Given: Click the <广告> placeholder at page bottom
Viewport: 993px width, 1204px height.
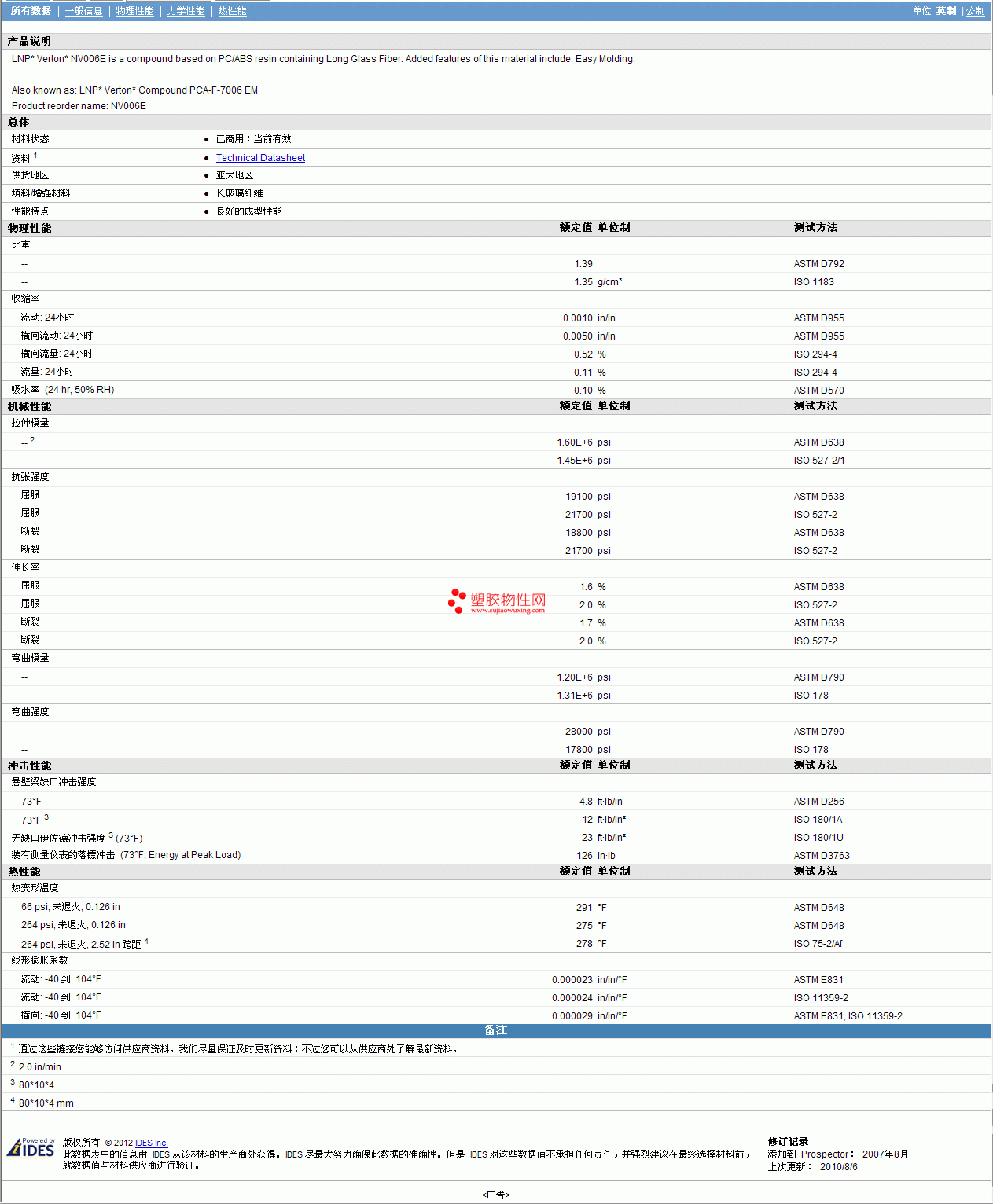Looking at the screenshot, I should click(495, 1195).
